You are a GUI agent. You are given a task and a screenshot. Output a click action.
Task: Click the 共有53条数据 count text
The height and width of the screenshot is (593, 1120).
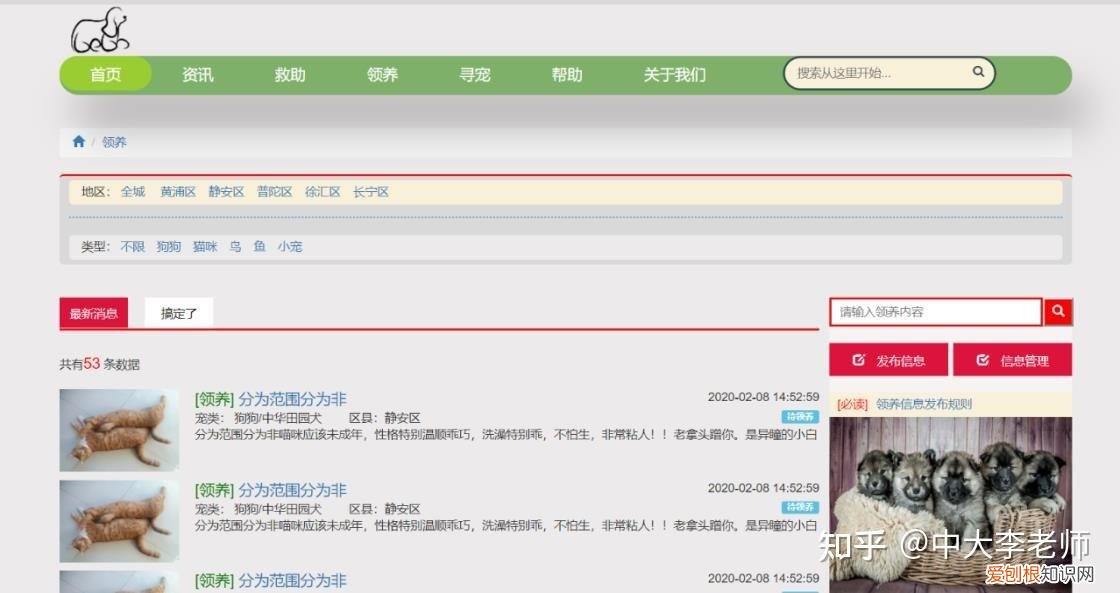[x=99, y=364]
